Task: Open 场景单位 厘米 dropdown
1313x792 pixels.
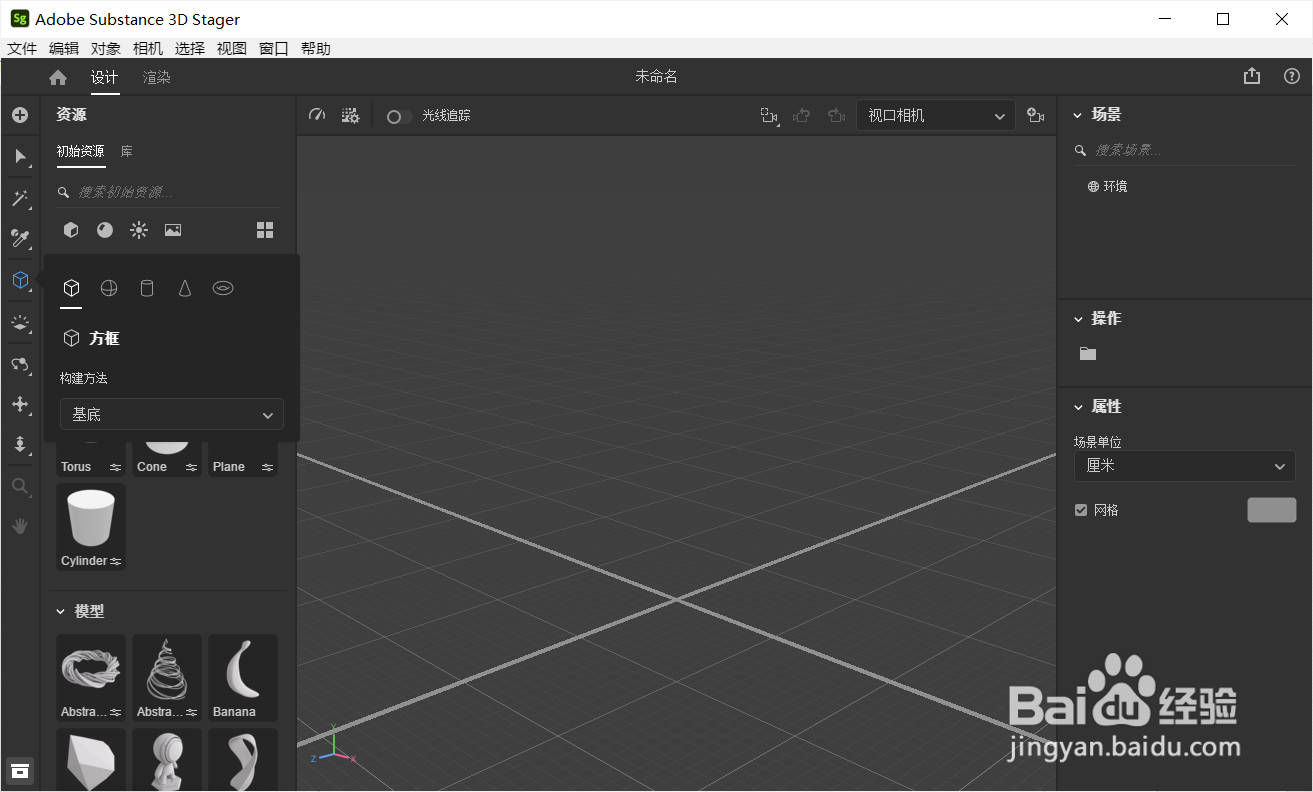Action: pyautogui.click(x=1185, y=466)
